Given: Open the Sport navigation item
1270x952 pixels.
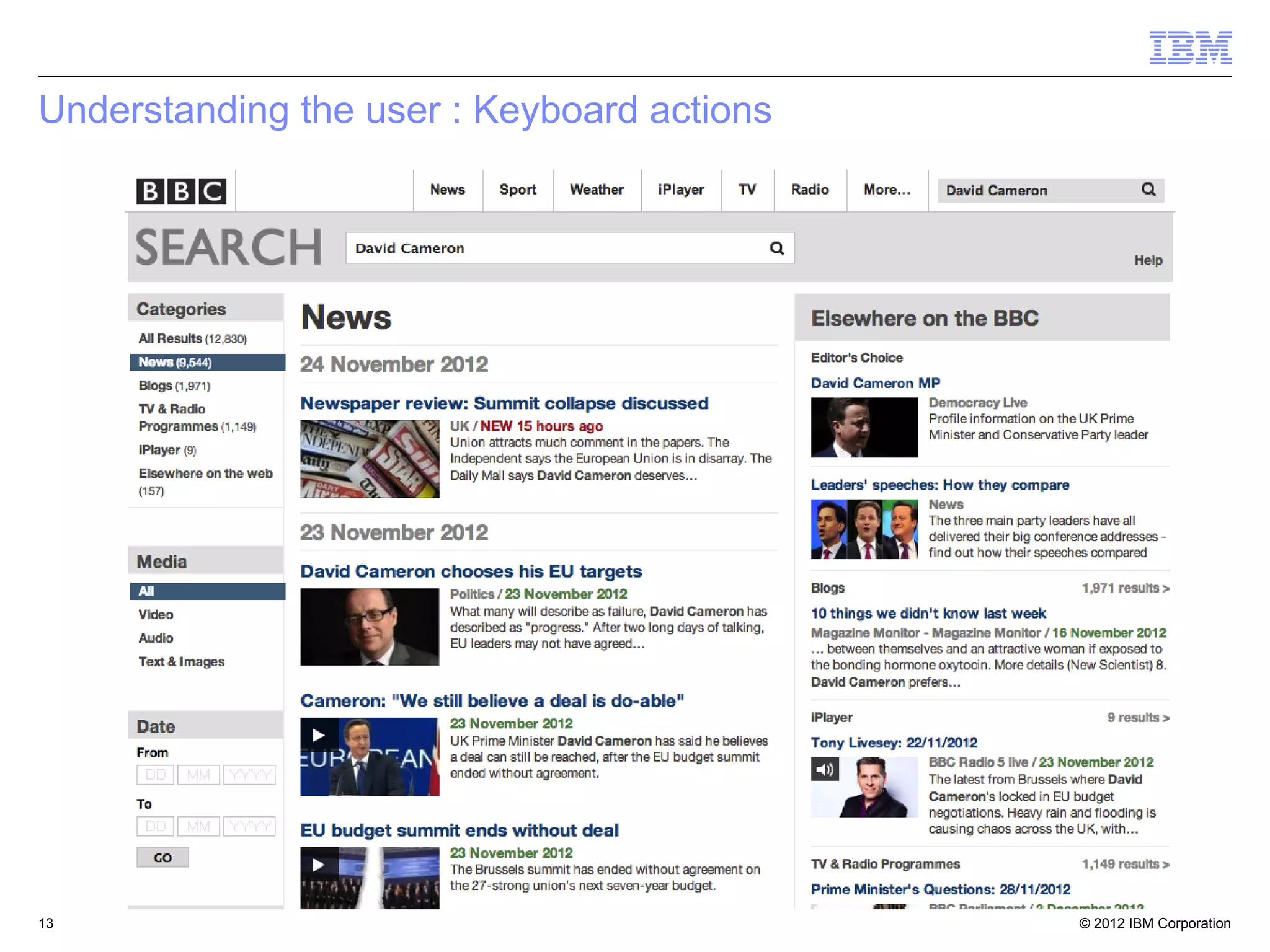Looking at the screenshot, I should 518,190.
